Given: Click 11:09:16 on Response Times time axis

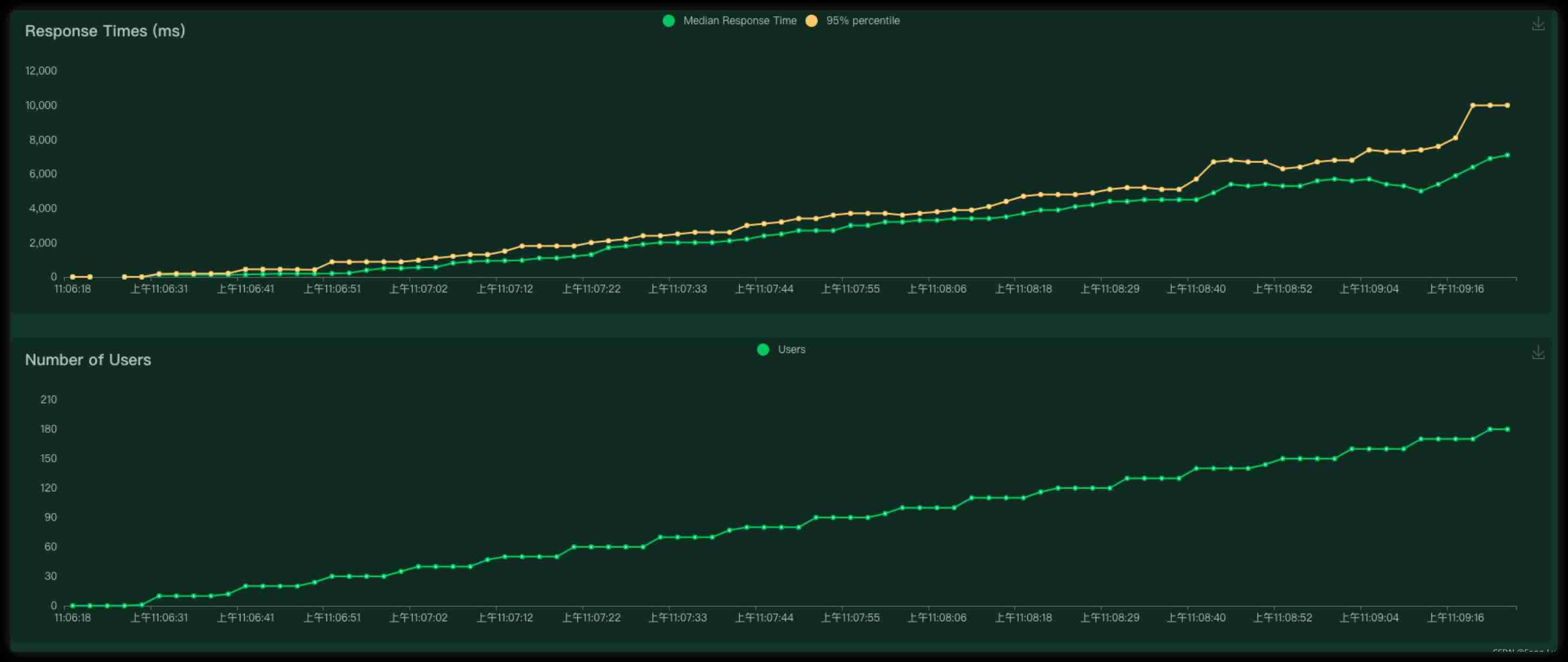Looking at the screenshot, I should [x=1456, y=289].
